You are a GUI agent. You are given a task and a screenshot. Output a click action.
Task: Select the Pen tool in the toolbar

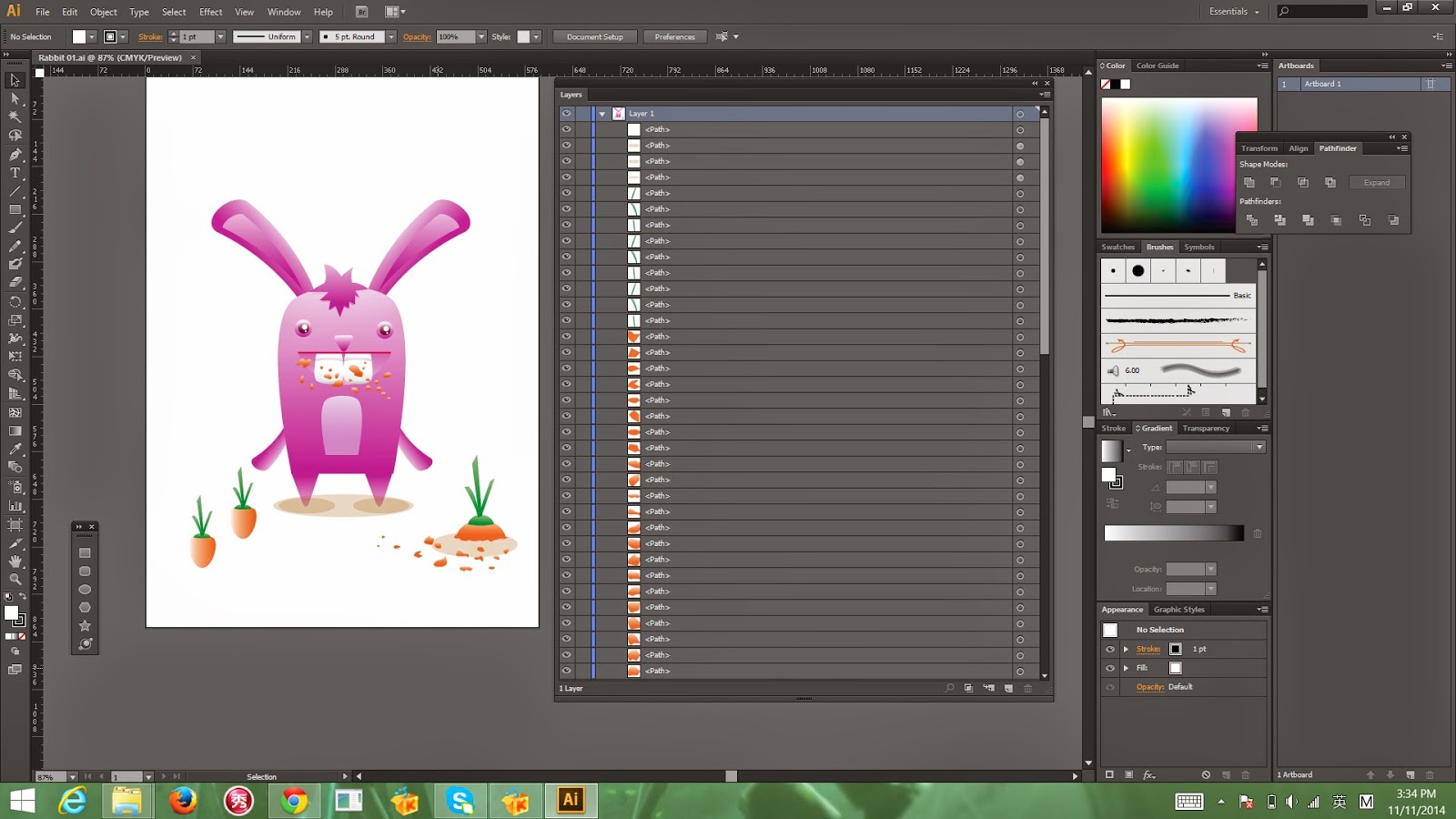point(15,155)
